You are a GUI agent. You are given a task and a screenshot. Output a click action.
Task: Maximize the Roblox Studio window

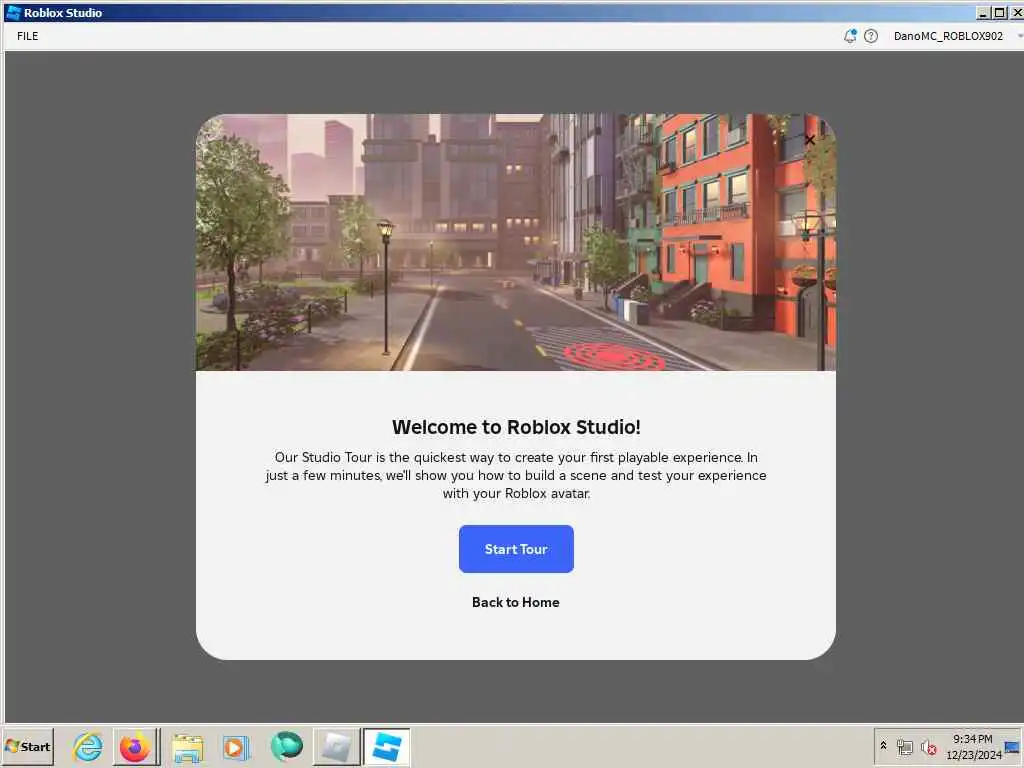(x=1000, y=12)
